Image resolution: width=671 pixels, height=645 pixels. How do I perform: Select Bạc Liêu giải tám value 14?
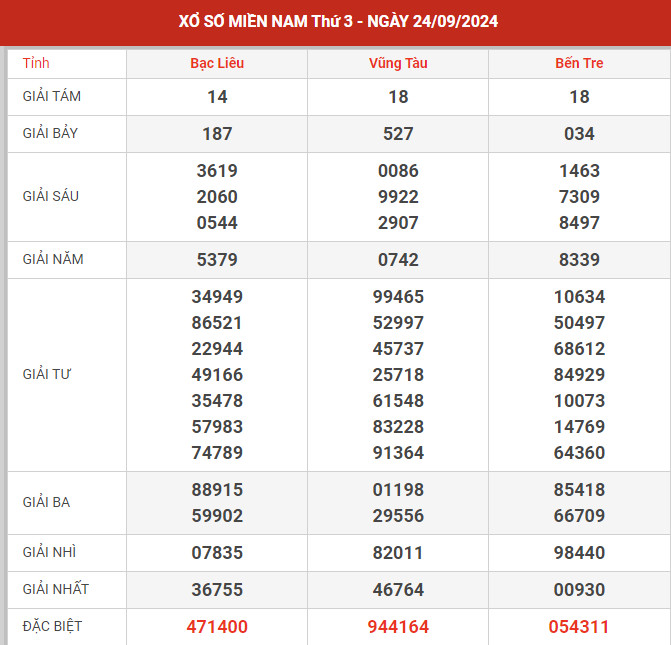point(217,97)
